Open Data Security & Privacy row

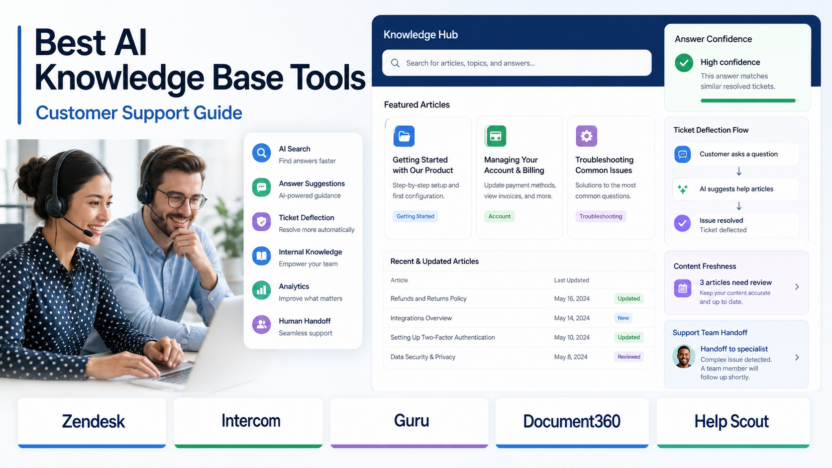click(518, 357)
